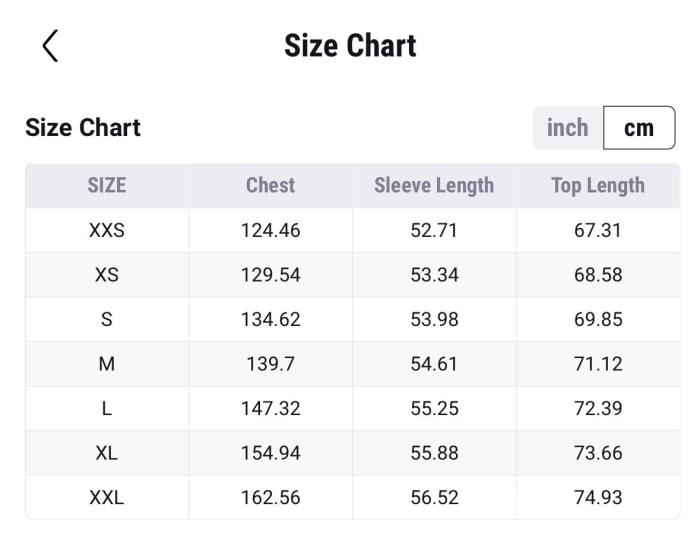Select the M size row
Image resolution: width=700 pixels, height=554 pixels.
107,364
